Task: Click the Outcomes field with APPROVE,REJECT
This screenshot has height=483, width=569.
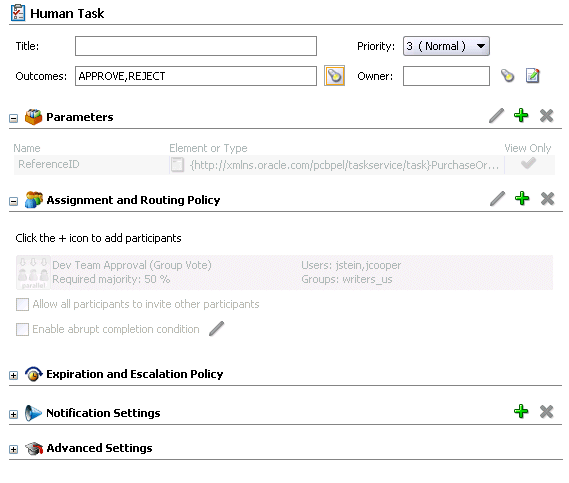Action: (196, 76)
